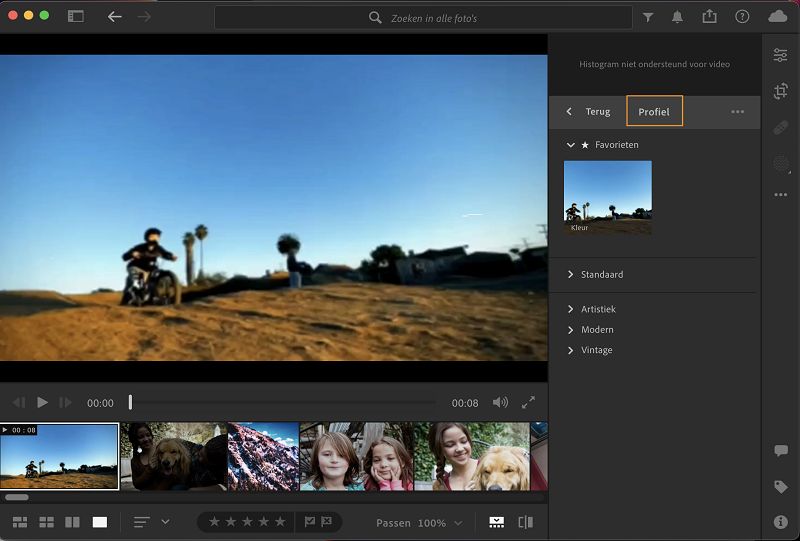Toggle the left sidebar panel icon
The height and width of the screenshot is (541, 800).
click(76, 16)
